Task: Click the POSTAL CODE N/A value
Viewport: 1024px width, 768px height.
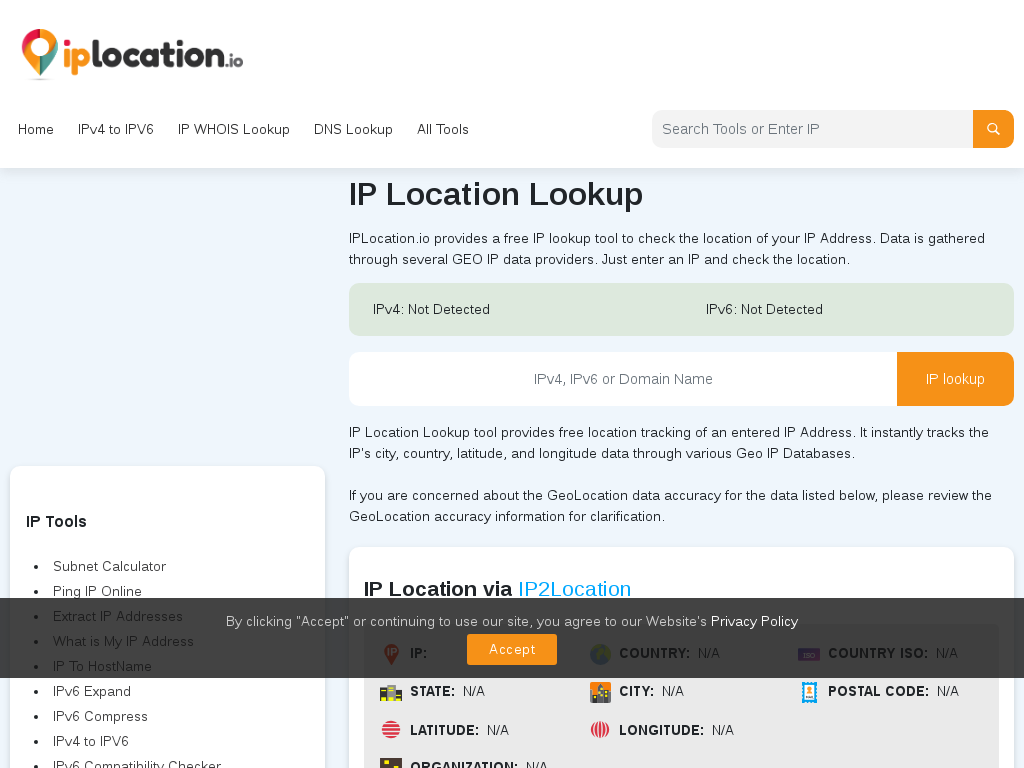Action: [948, 692]
